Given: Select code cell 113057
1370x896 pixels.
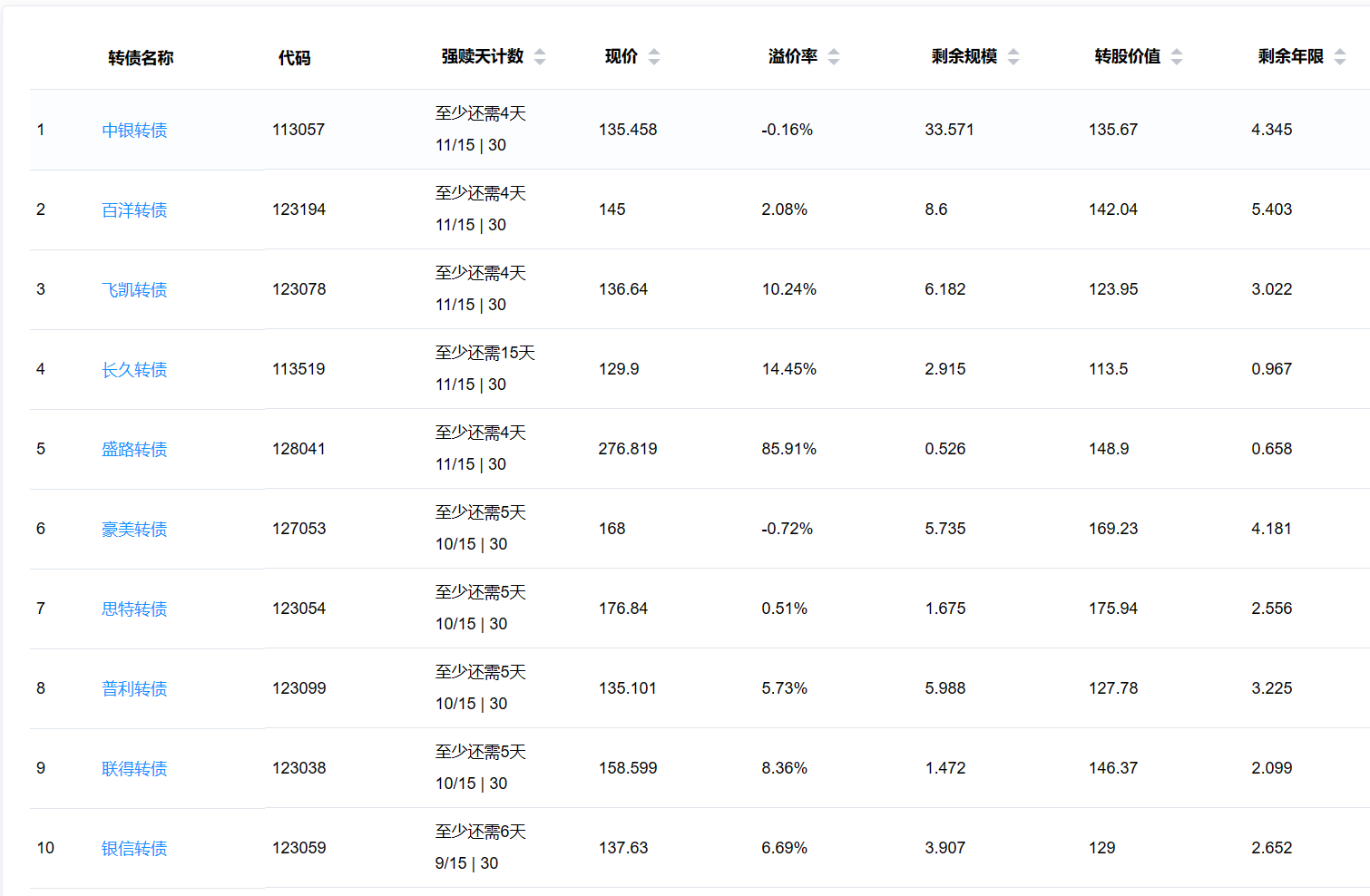Looking at the screenshot, I should 298,130.
